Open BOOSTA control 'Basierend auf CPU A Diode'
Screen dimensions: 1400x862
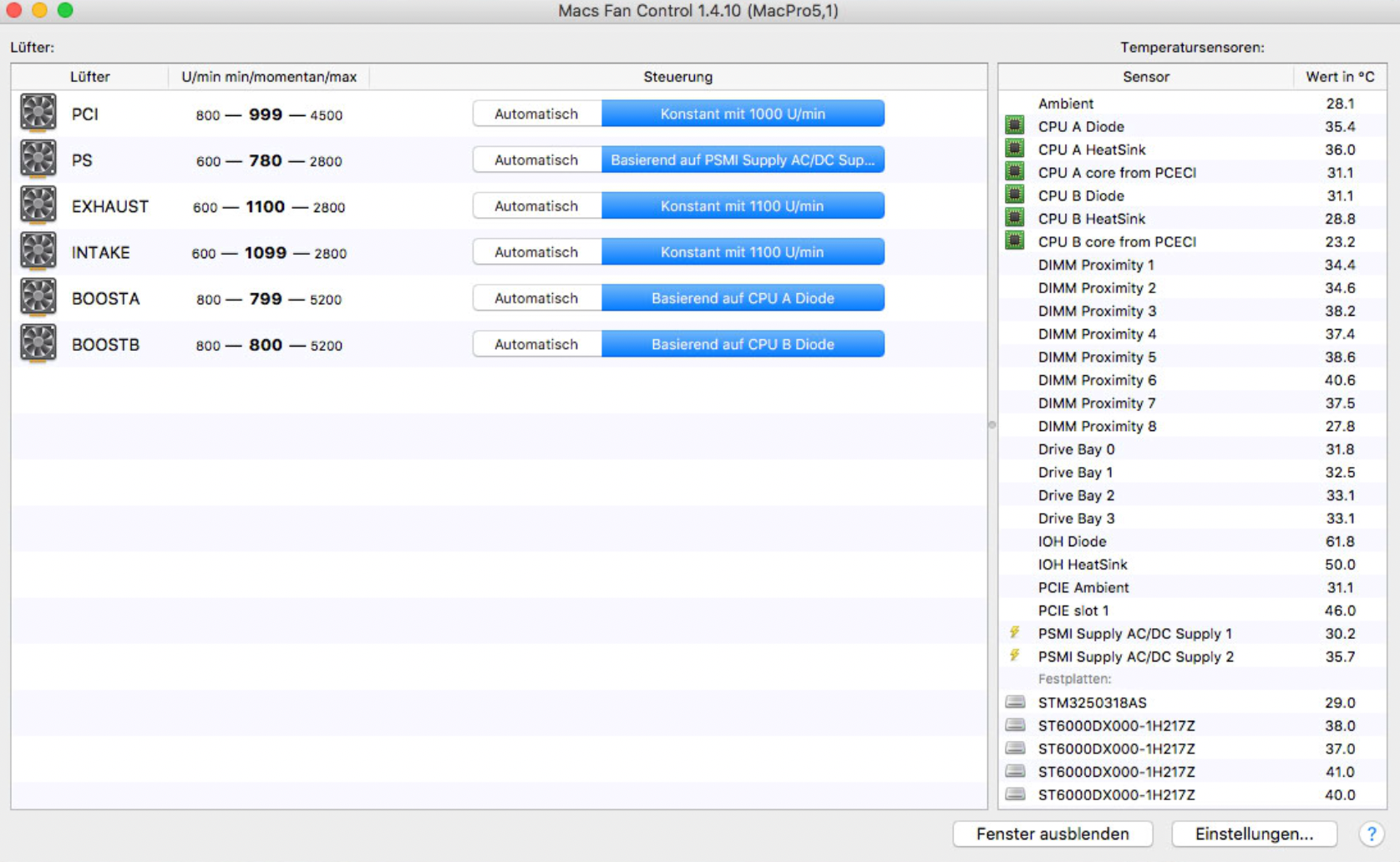[x=743, y=298]
